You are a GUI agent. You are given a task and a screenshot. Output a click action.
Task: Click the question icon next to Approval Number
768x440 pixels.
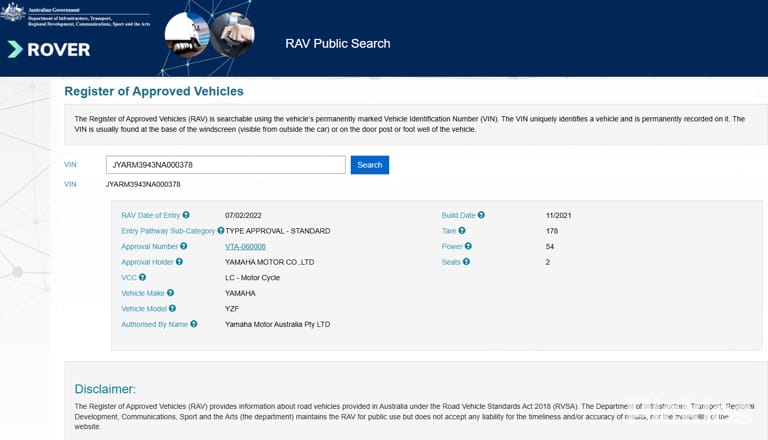pyautogui.click(x=184, y=246)
